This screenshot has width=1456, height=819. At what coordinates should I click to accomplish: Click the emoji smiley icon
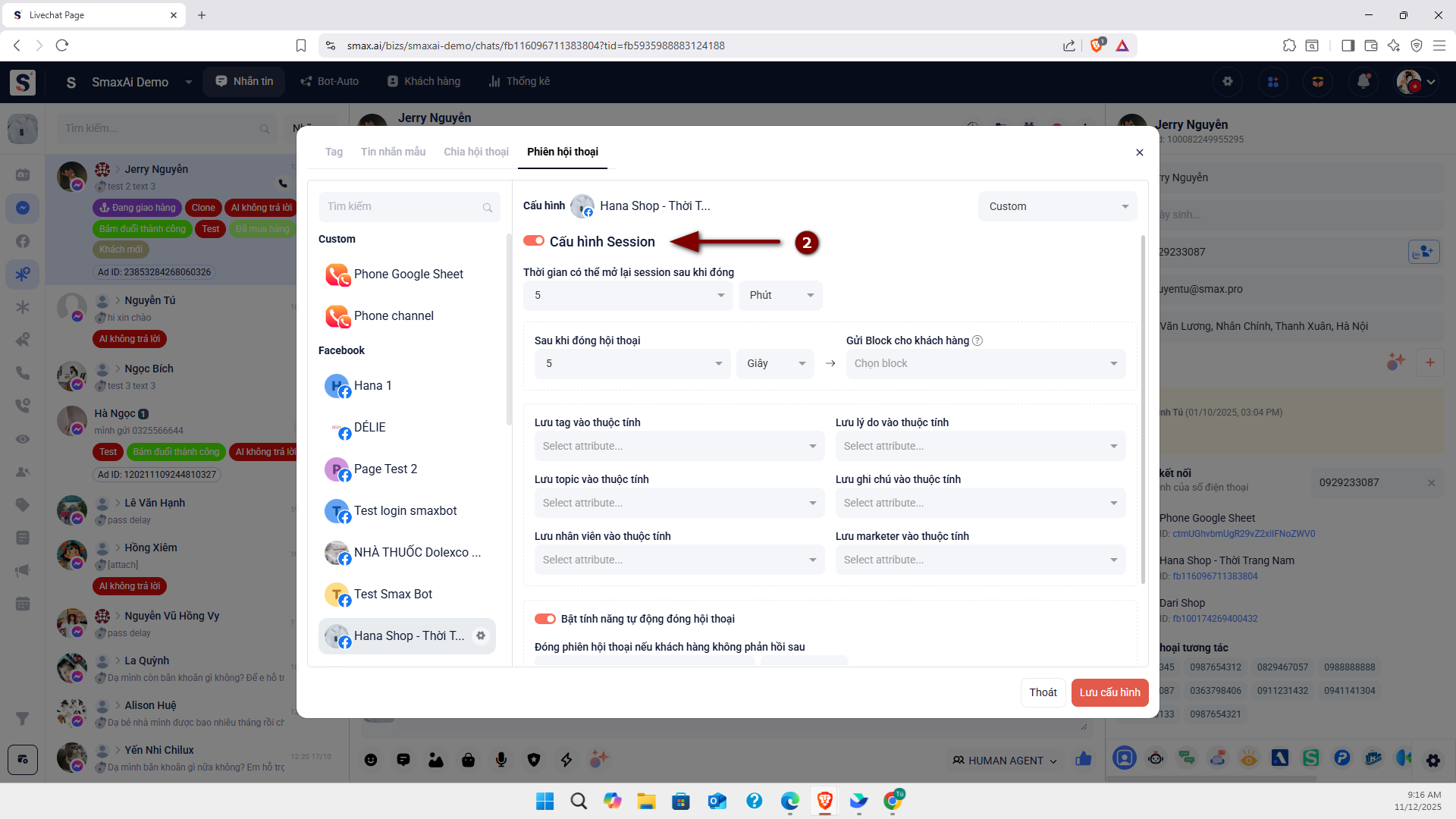(371, 760)
